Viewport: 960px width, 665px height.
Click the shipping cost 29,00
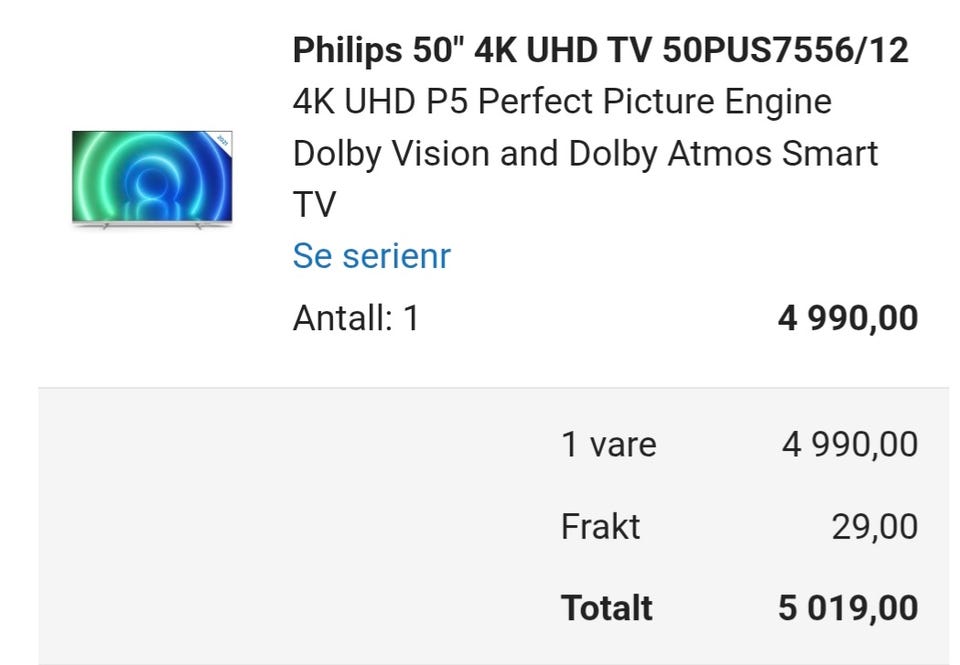[875, 527]
